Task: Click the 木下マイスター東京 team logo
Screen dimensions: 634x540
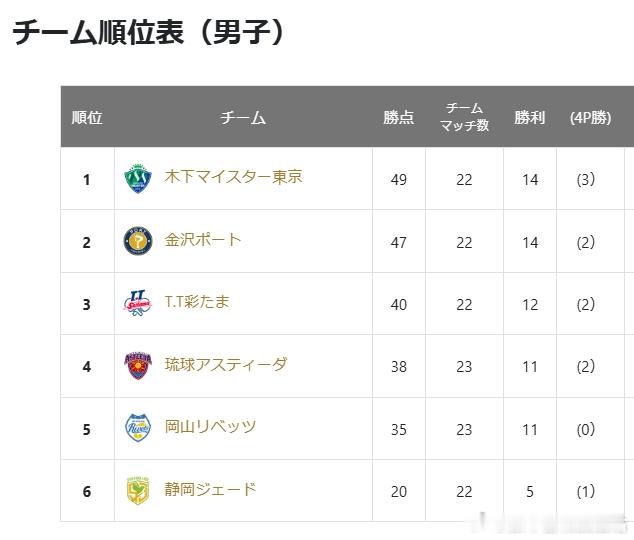Action: click(x=136, y=179)
